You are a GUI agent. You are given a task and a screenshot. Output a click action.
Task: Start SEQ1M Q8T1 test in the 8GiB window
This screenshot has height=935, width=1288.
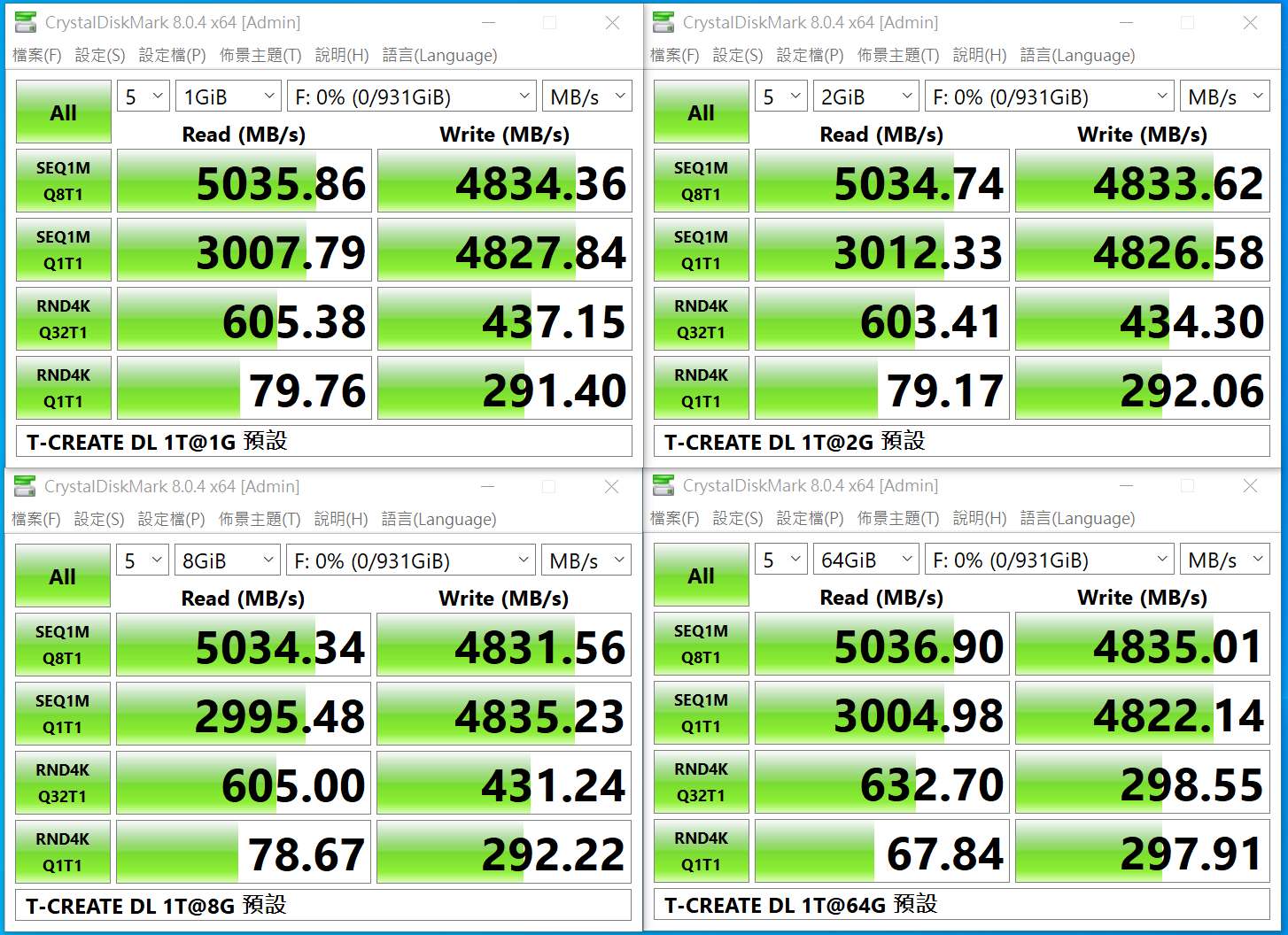[x=63, y=645]
